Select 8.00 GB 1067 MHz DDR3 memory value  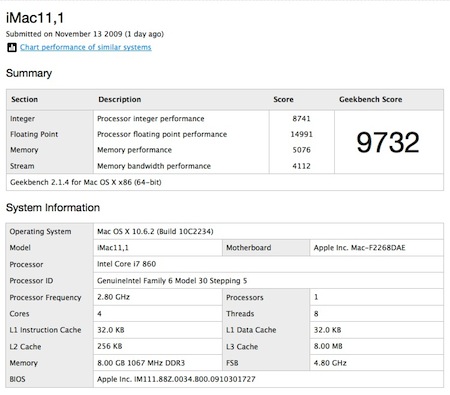click(x=141, y=363)
